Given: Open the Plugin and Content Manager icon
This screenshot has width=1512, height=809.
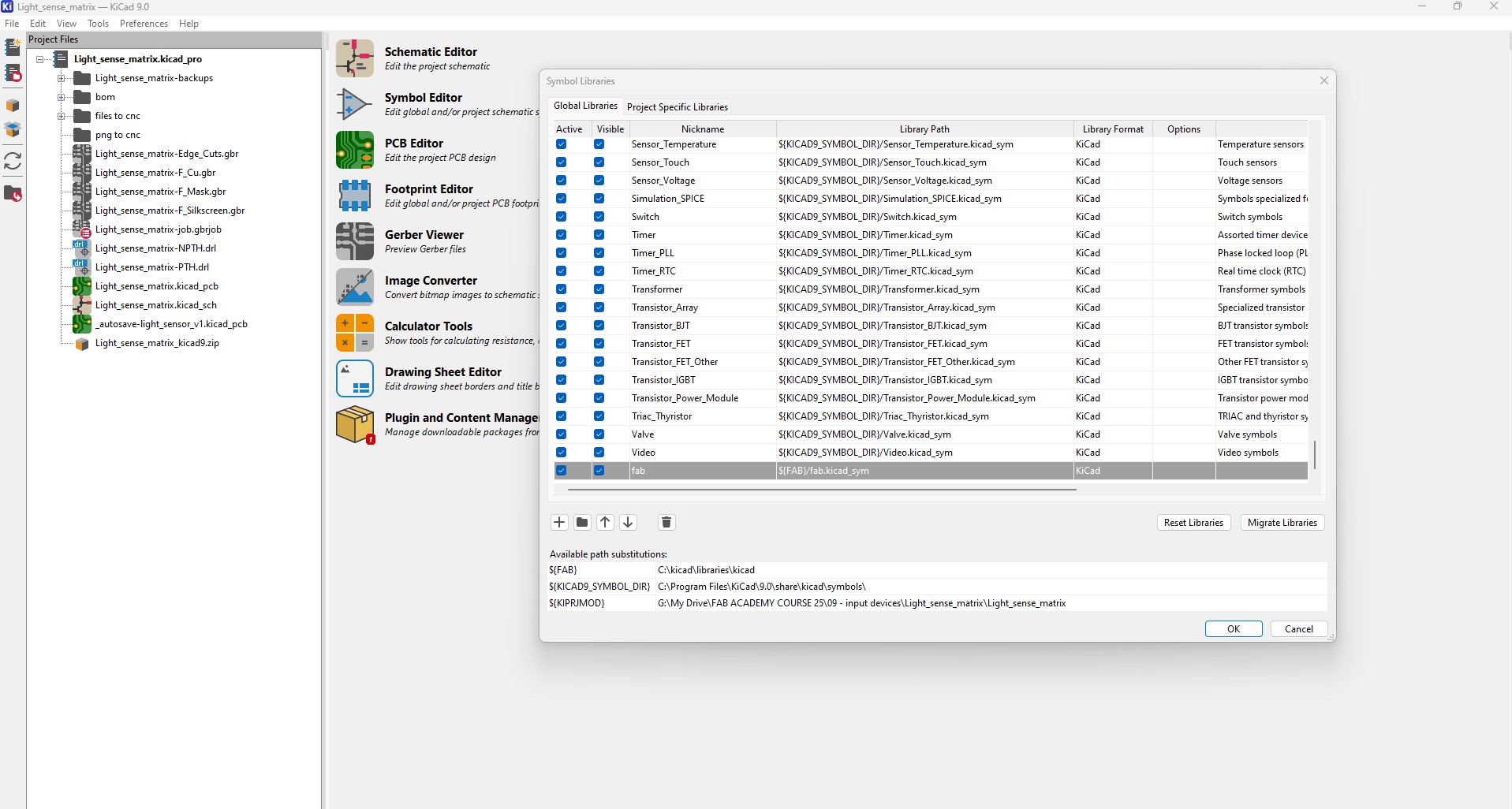Looking at the screenshot, I should (x=355, y=424).
